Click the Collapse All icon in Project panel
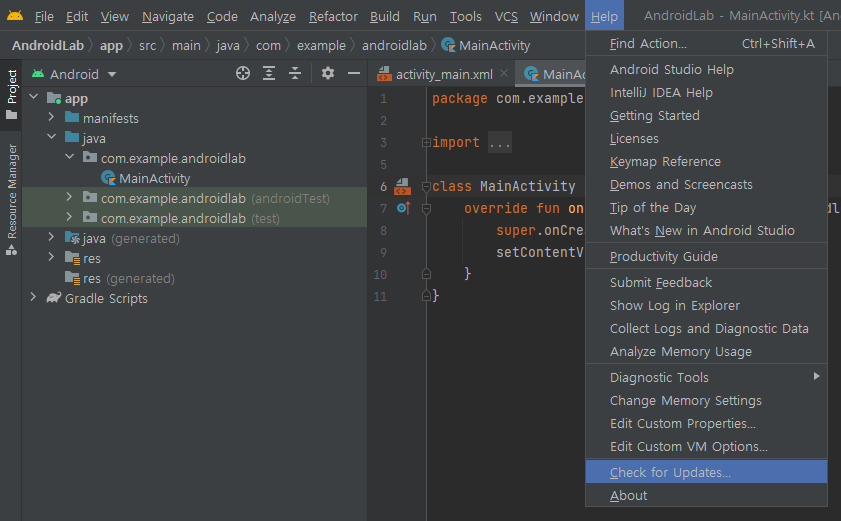841x521 pixels. [x=295, y=74]
